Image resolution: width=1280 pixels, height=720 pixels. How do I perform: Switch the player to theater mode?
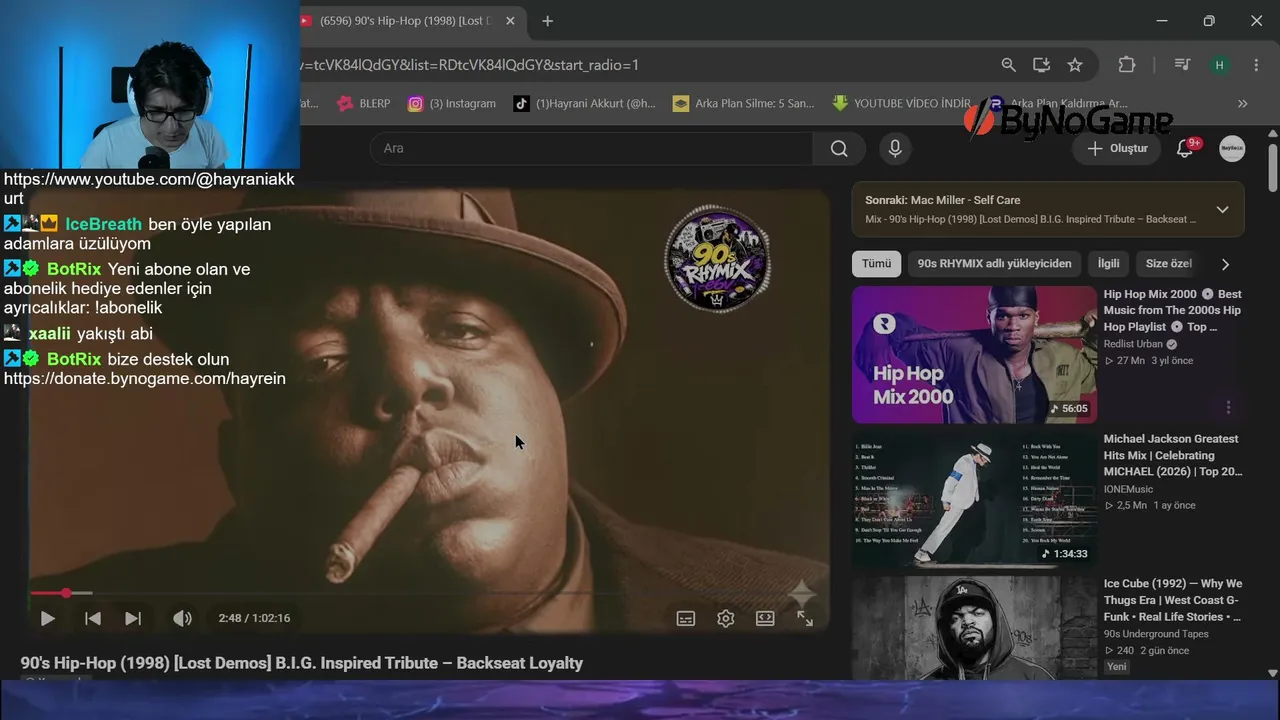coord(765,619)
